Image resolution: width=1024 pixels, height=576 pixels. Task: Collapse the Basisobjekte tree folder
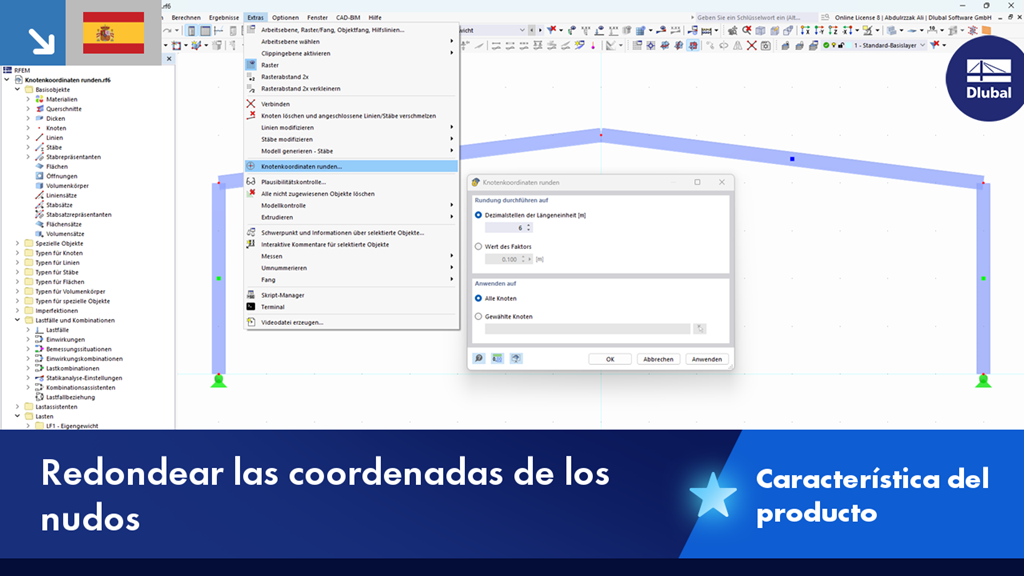click(18, 89)
